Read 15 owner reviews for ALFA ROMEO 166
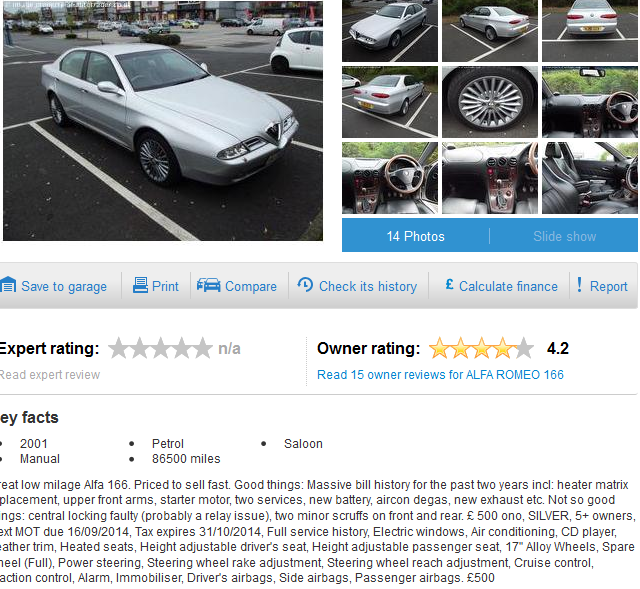640x589 pixels. tap(440, 375)
